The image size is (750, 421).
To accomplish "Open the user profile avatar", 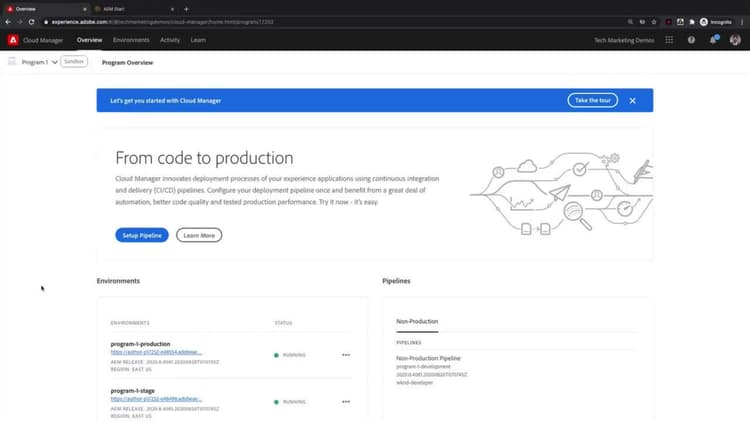I will coord(735,40).
